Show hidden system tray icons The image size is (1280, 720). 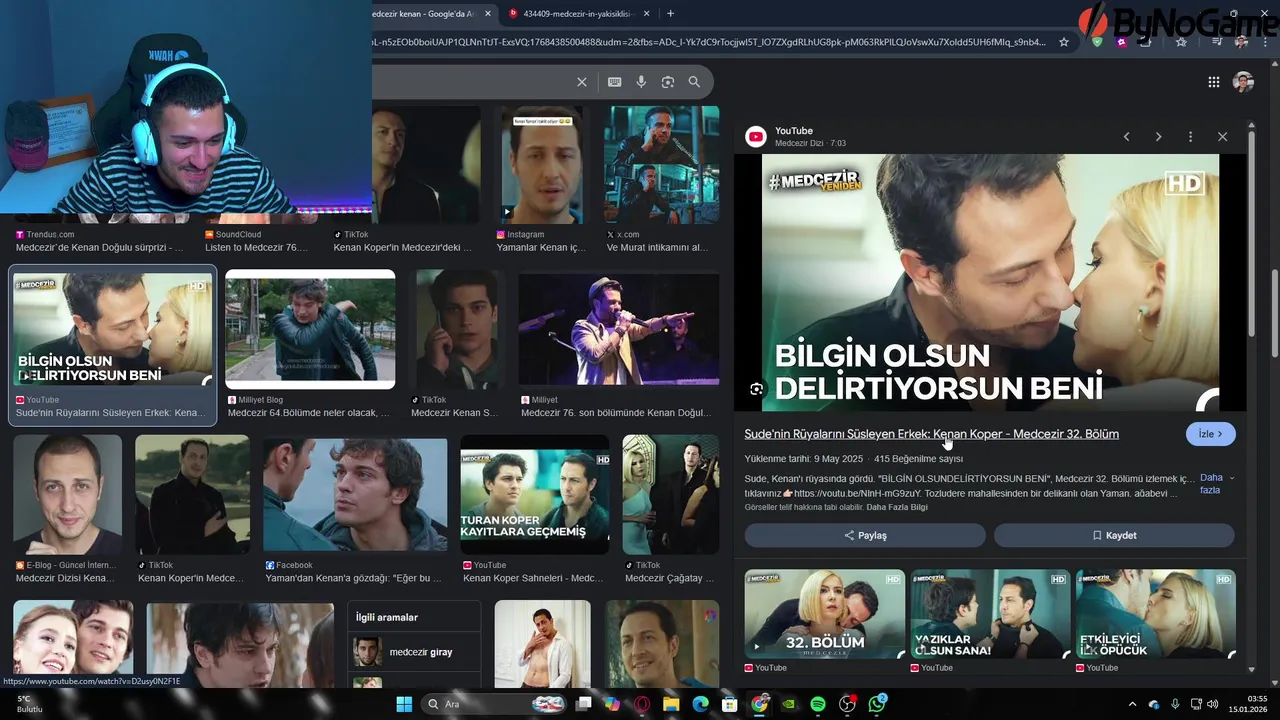(x=1132, y=704)
